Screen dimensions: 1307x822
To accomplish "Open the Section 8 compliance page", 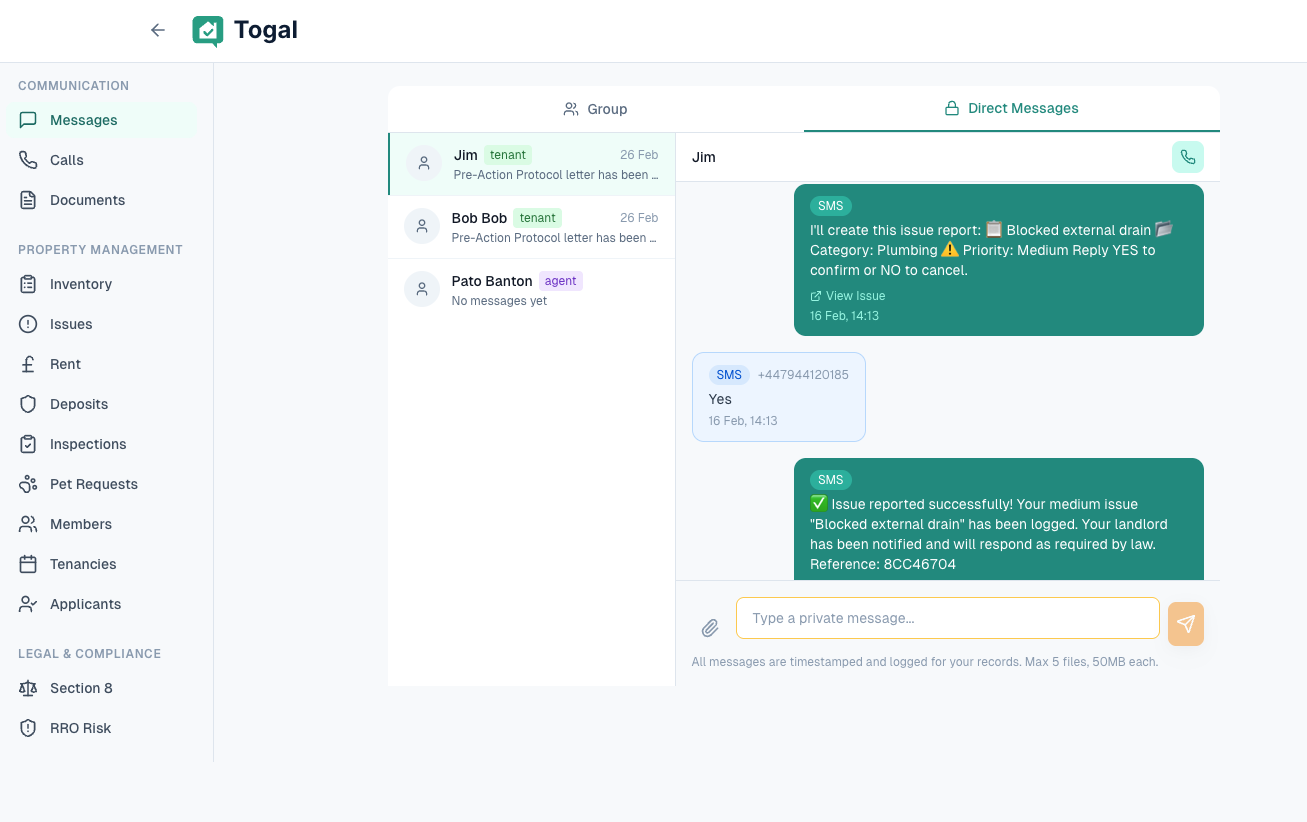I will pyautogui.click(x=29, y=688).
